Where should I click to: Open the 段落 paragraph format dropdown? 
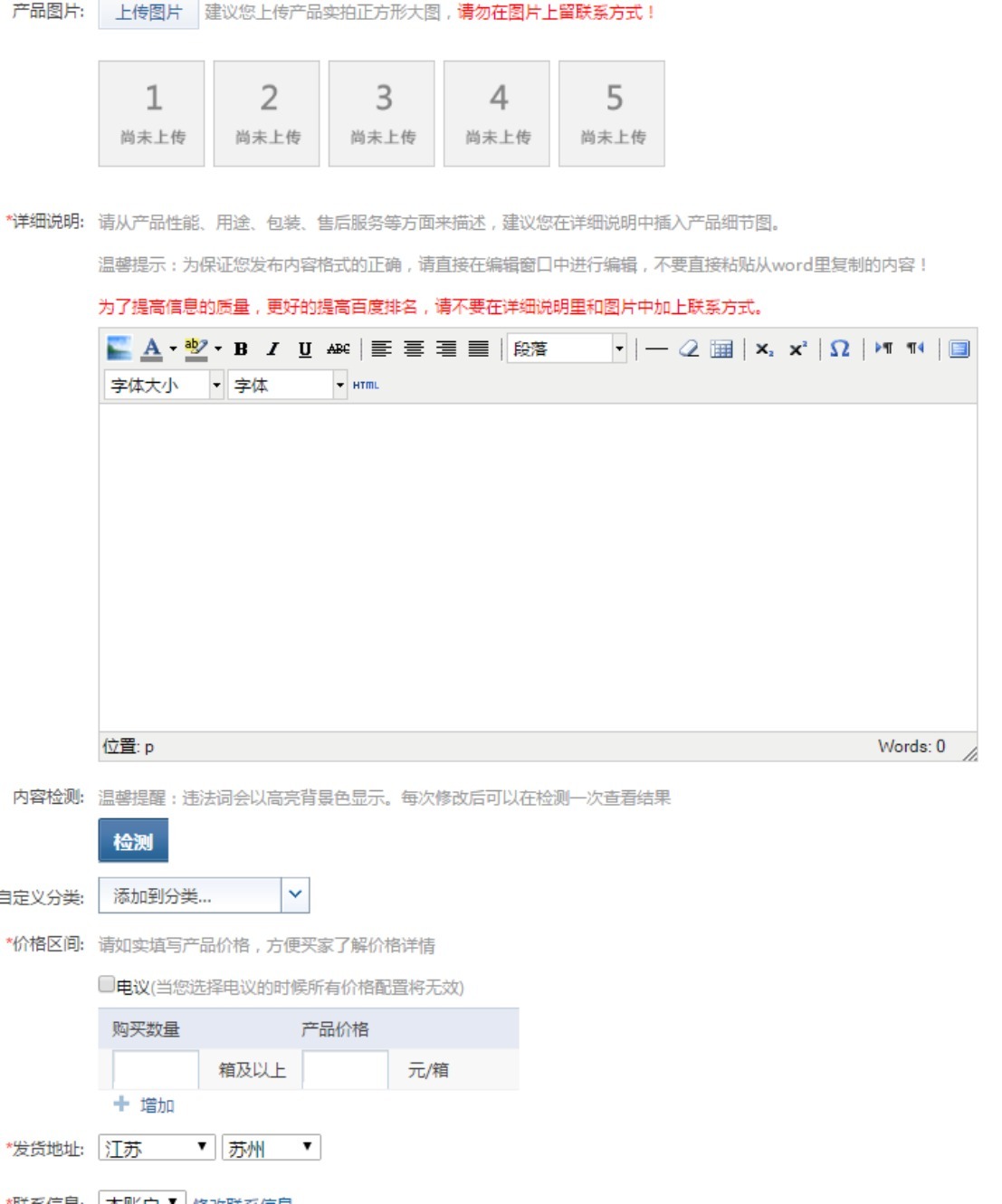pos(567,349)
